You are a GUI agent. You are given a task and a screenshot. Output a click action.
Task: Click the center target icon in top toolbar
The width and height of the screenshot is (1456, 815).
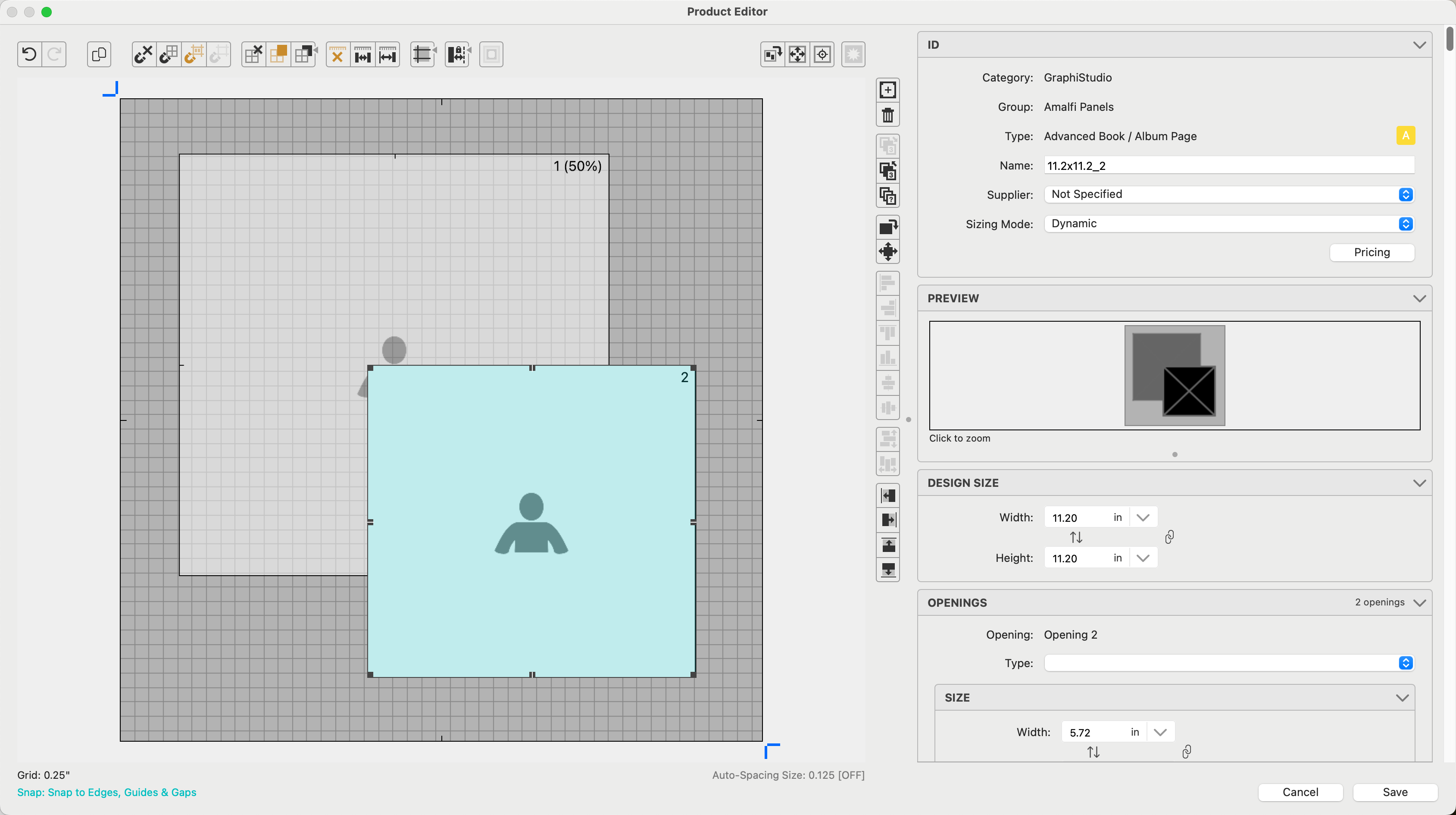tap(822, 54)
